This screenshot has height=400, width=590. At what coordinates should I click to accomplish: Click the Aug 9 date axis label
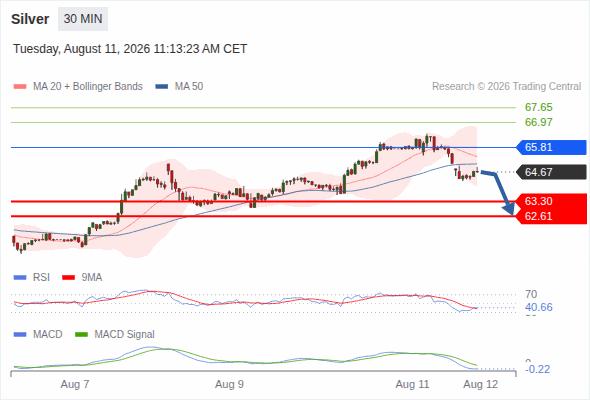point(229,384)
